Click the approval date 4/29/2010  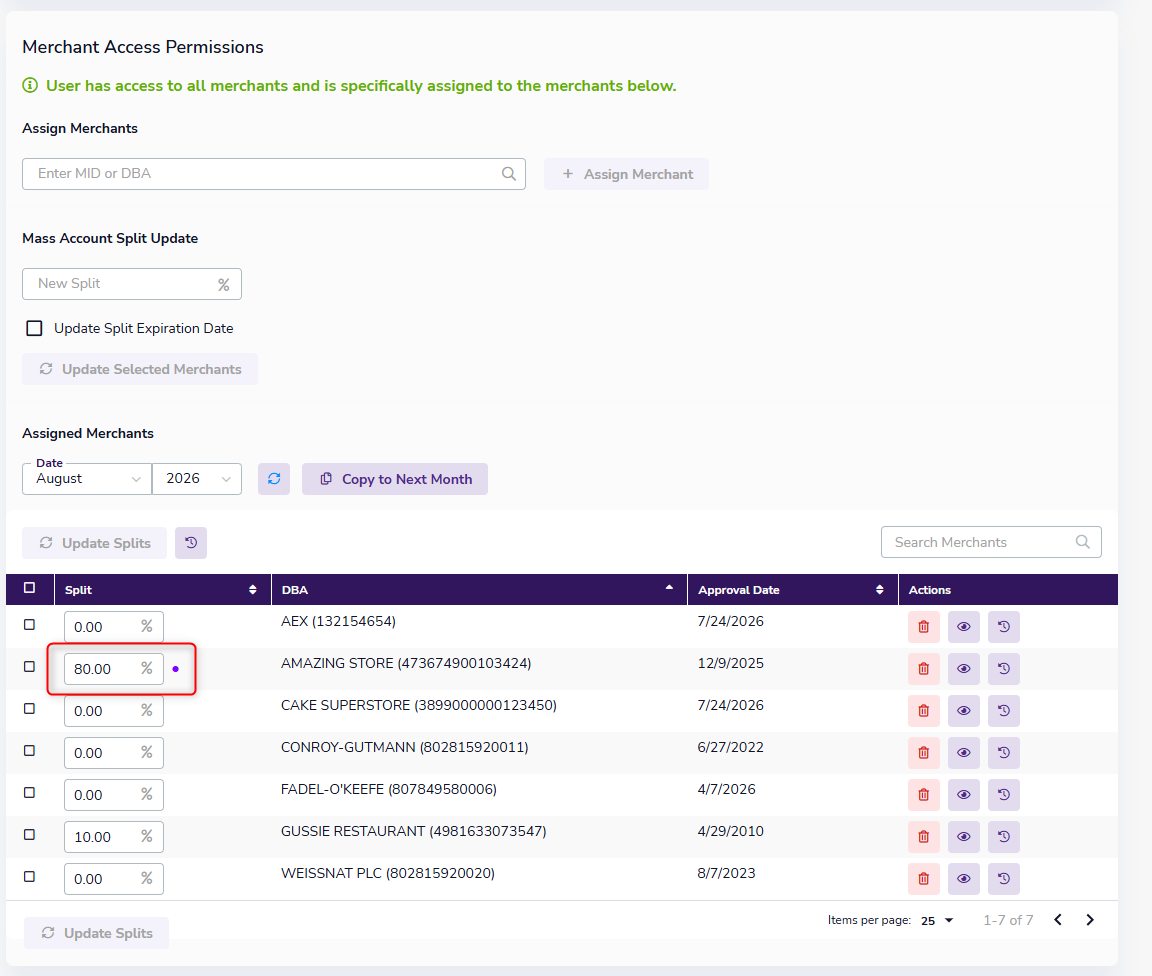730,831
